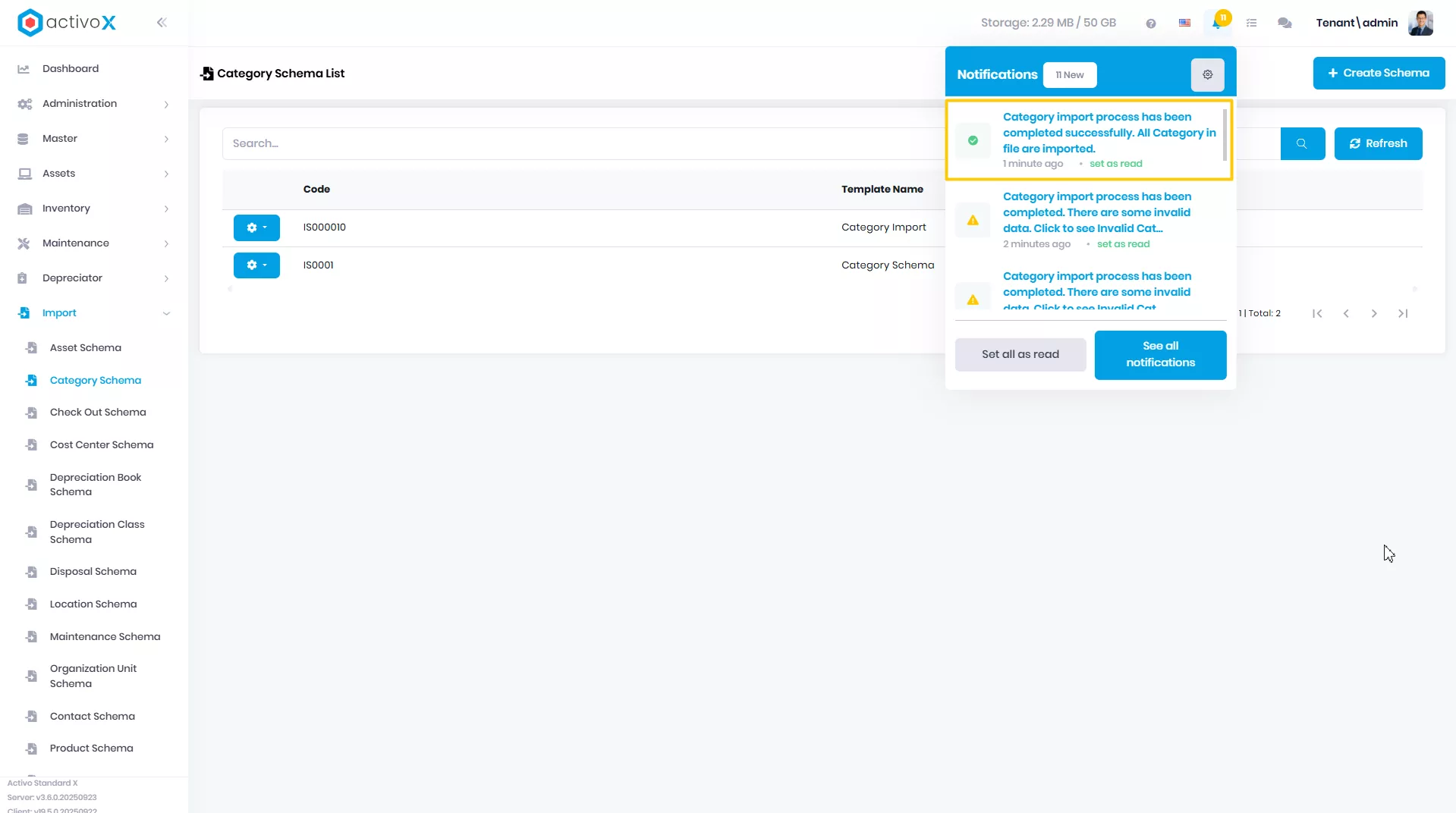This screenshot has height=813, width=1456.
Task: Click the Create Schema button
Action: click(x=1379, y=74)
